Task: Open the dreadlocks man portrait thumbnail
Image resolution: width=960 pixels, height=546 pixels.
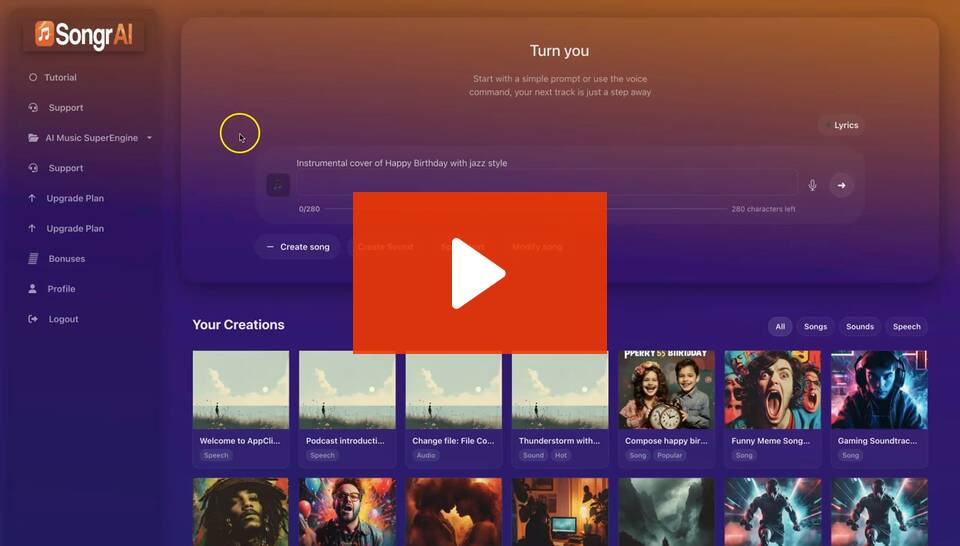Action: [x=241, y=512]
